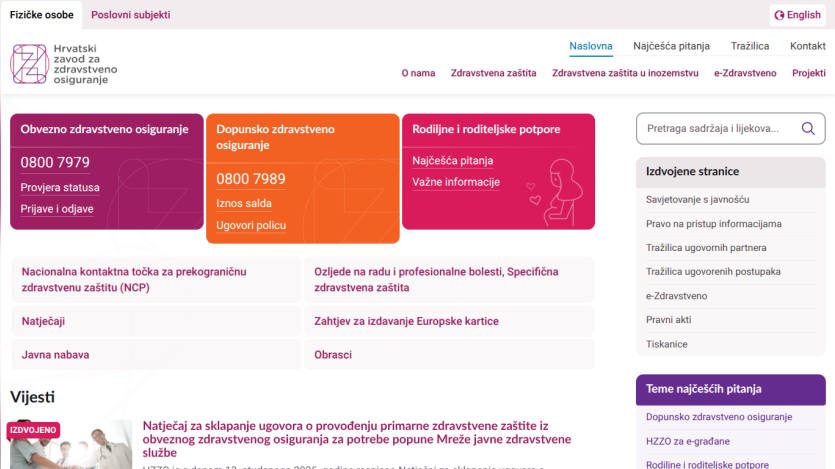Open Ozljede na radu i profesionalne bolesti
835x469 pixels.
coord(448,279)
